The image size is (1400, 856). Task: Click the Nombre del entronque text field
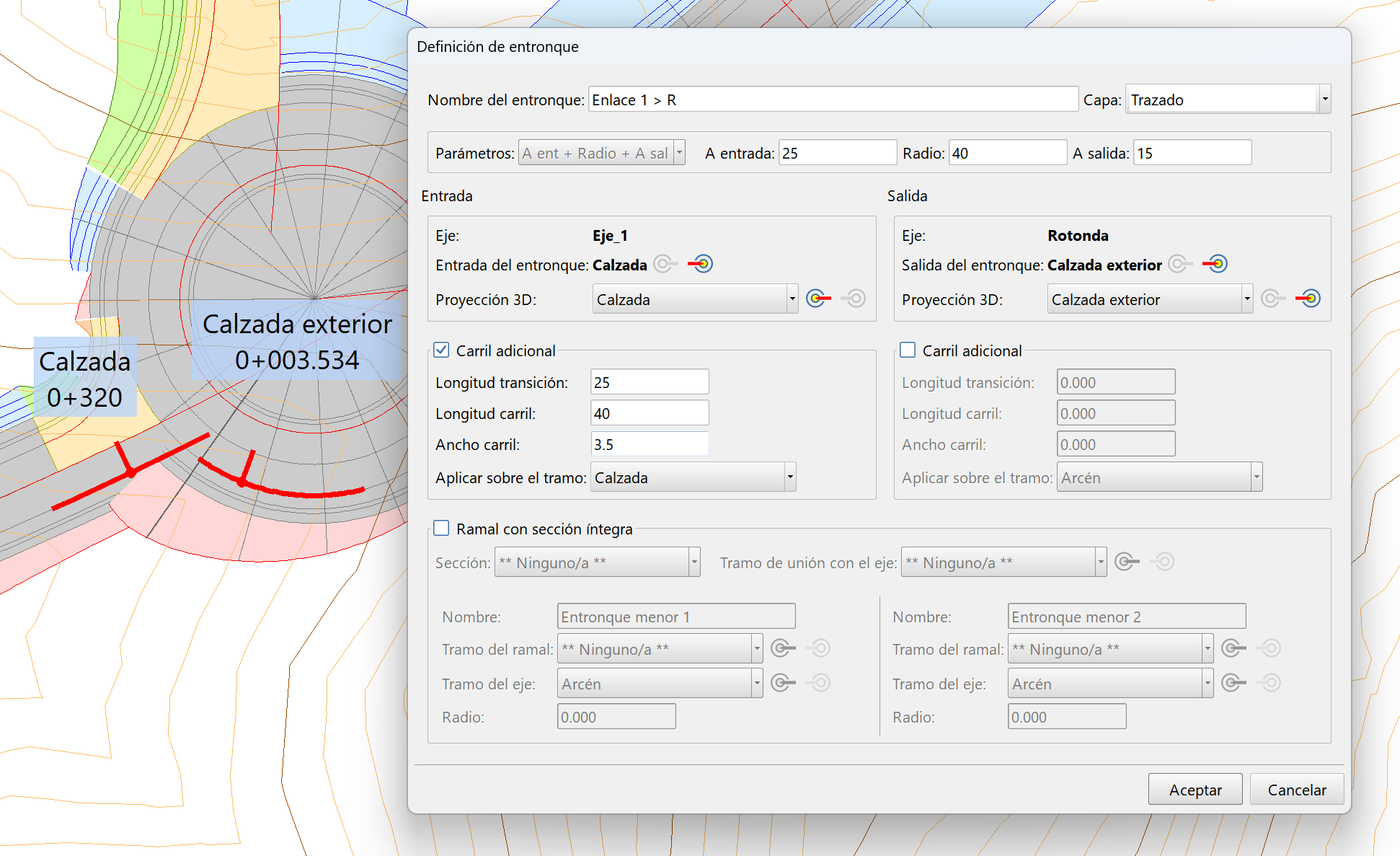tap(833, 100)
